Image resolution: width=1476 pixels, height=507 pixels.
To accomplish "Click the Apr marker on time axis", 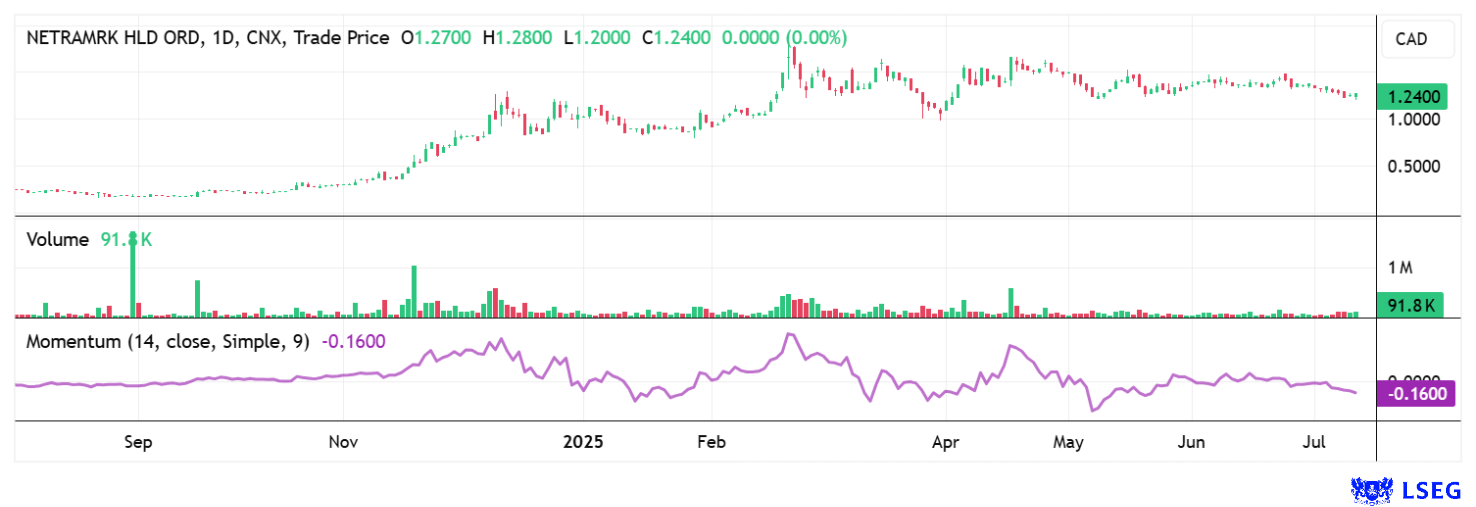I will (x=944, y=442).
